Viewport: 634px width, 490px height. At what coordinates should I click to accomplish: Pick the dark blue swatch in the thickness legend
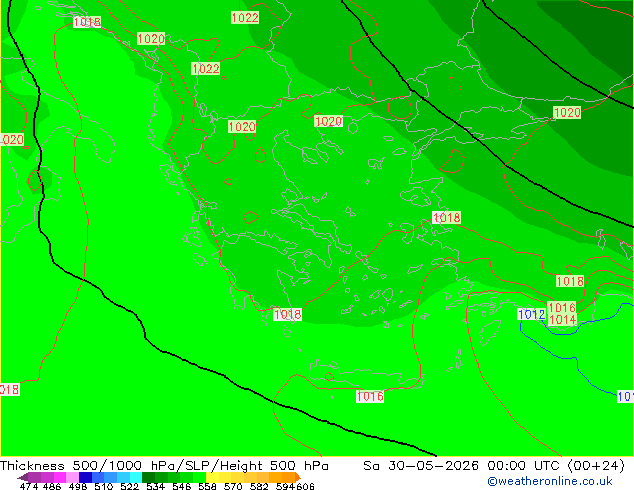pyautogui.click(x=85, y=477)
